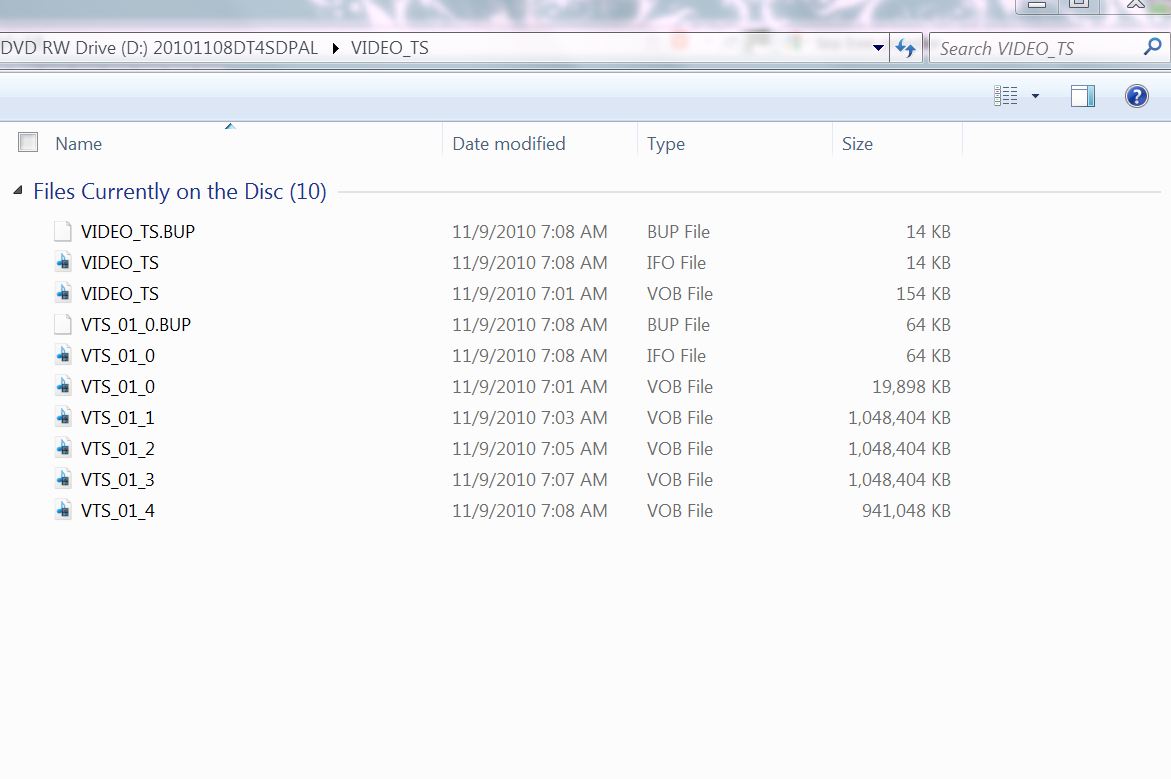
Task: Select the VTS_01_2 file name
Action: point(117,449)
